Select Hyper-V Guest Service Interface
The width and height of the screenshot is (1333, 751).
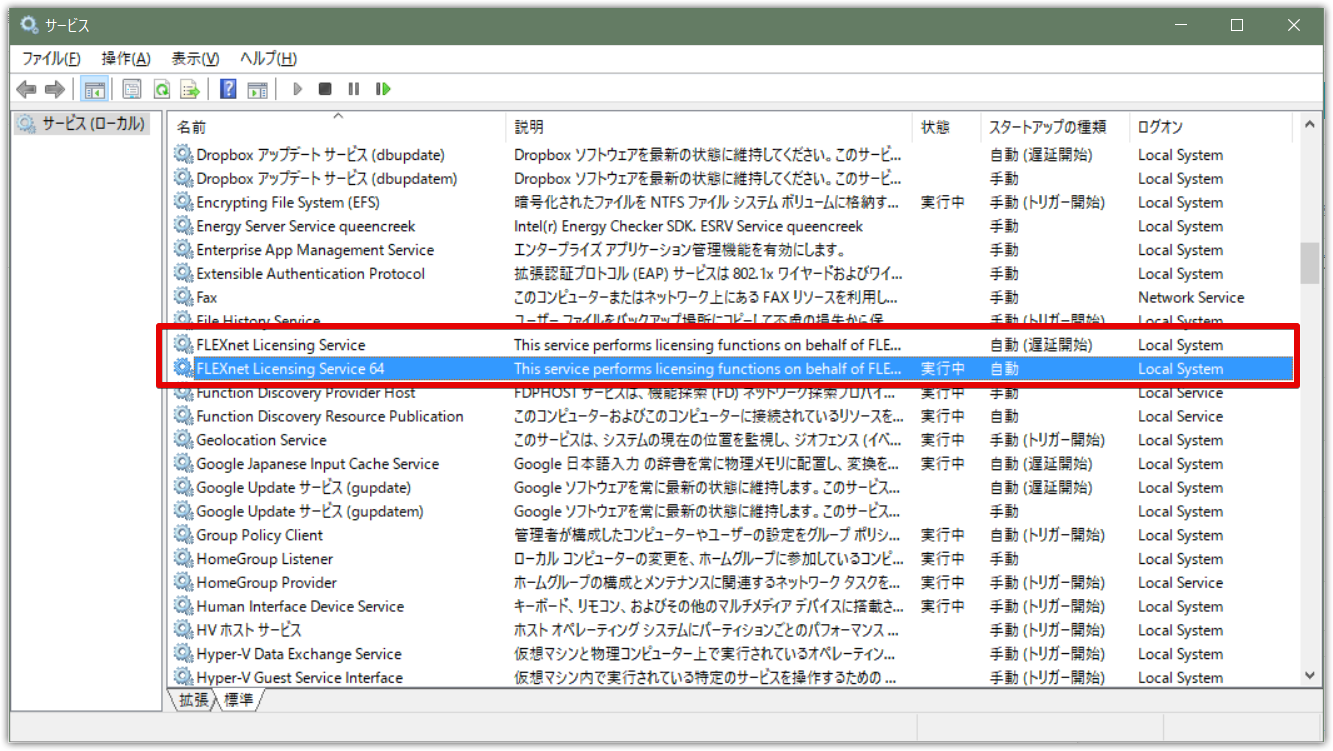pyautogui.click(x=732, y=678)
